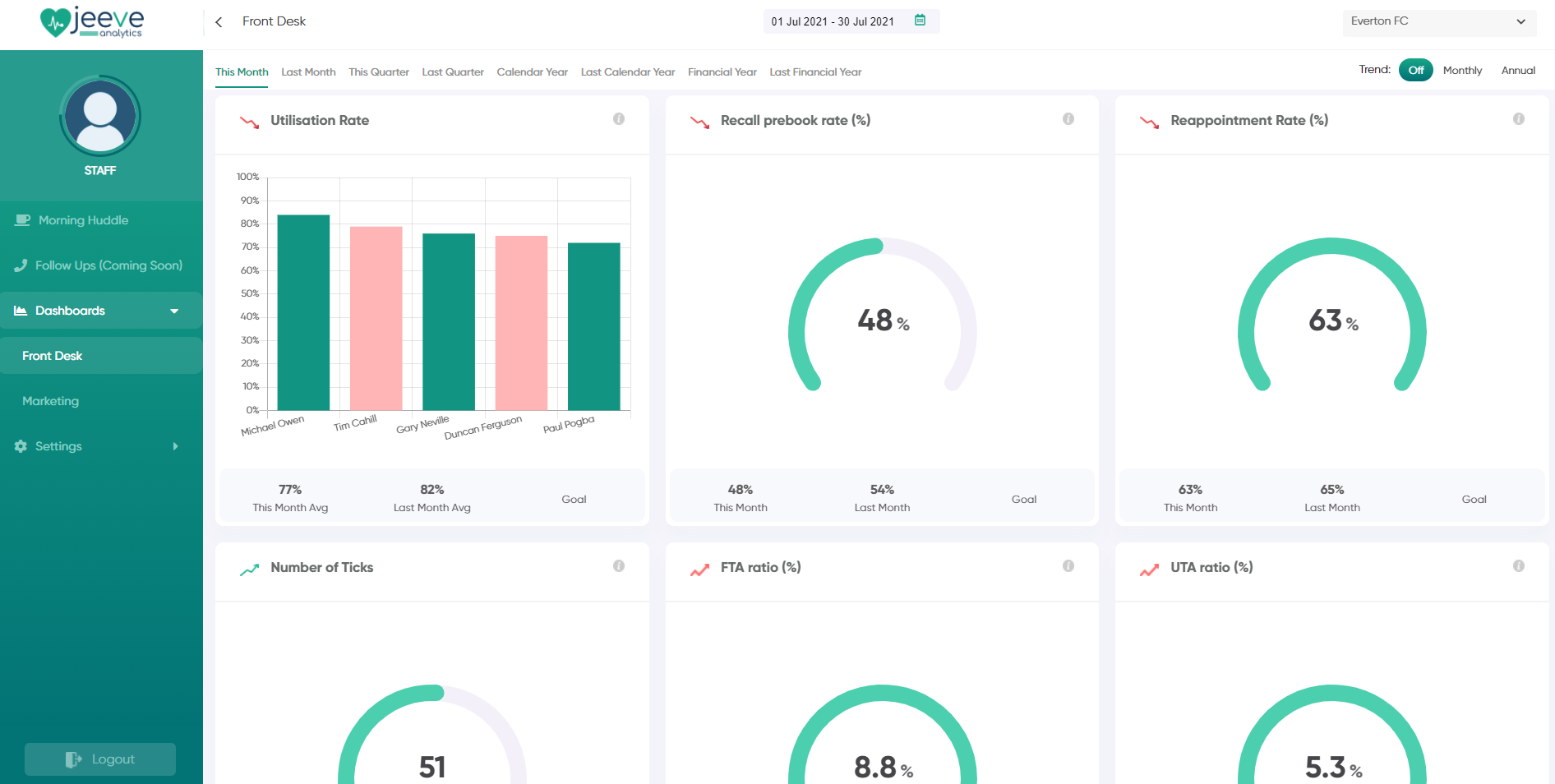Screen dimensions: 1555x784
Task: Show info for UTA ratio card
Action: coord(1519,566)
